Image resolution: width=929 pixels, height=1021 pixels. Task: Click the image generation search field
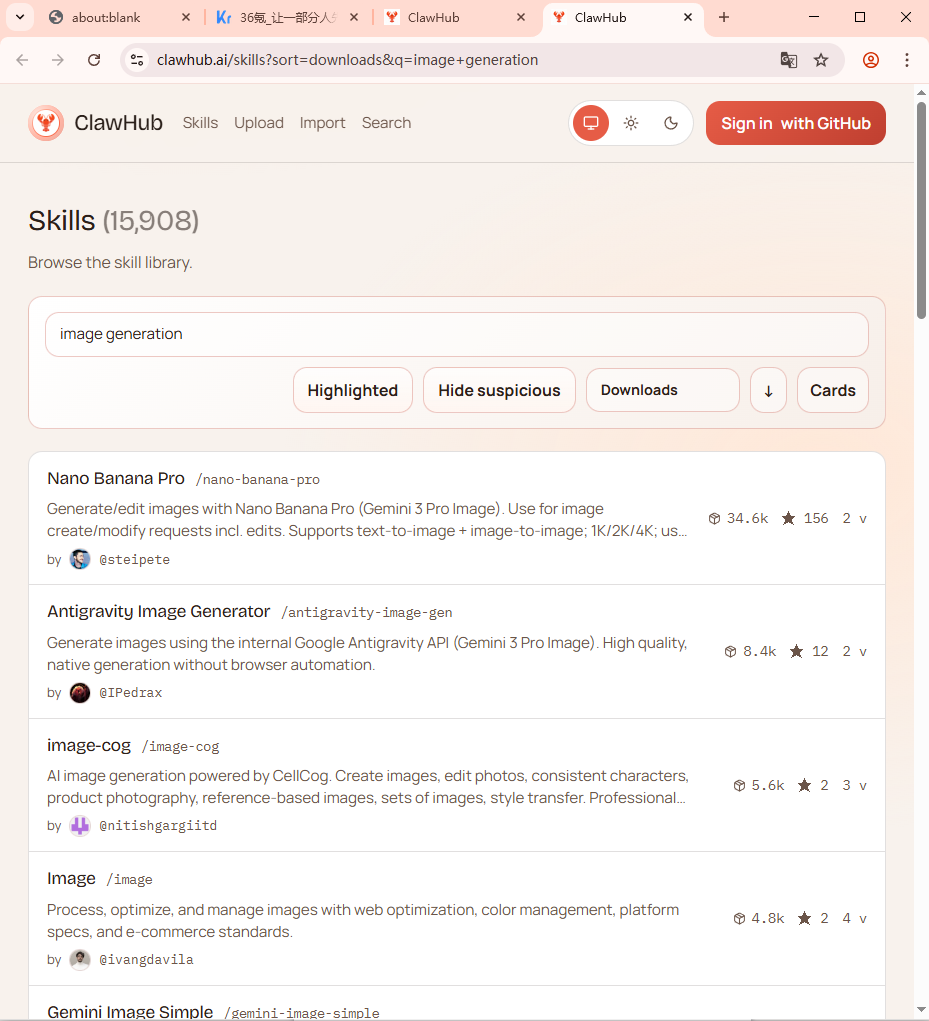point(456,334)
